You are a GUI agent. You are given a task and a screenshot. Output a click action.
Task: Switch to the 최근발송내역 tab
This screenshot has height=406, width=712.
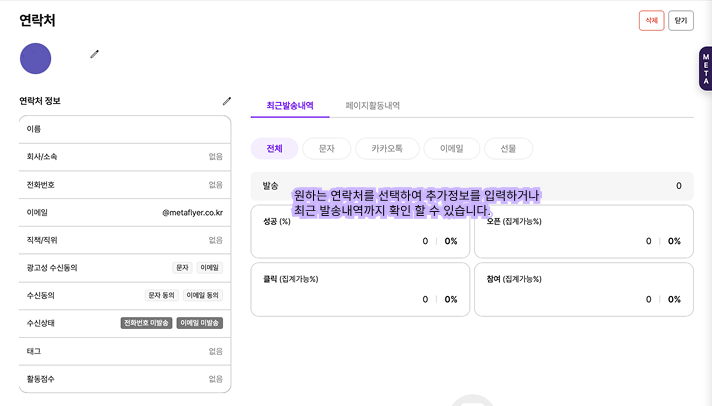coord(290,105)
